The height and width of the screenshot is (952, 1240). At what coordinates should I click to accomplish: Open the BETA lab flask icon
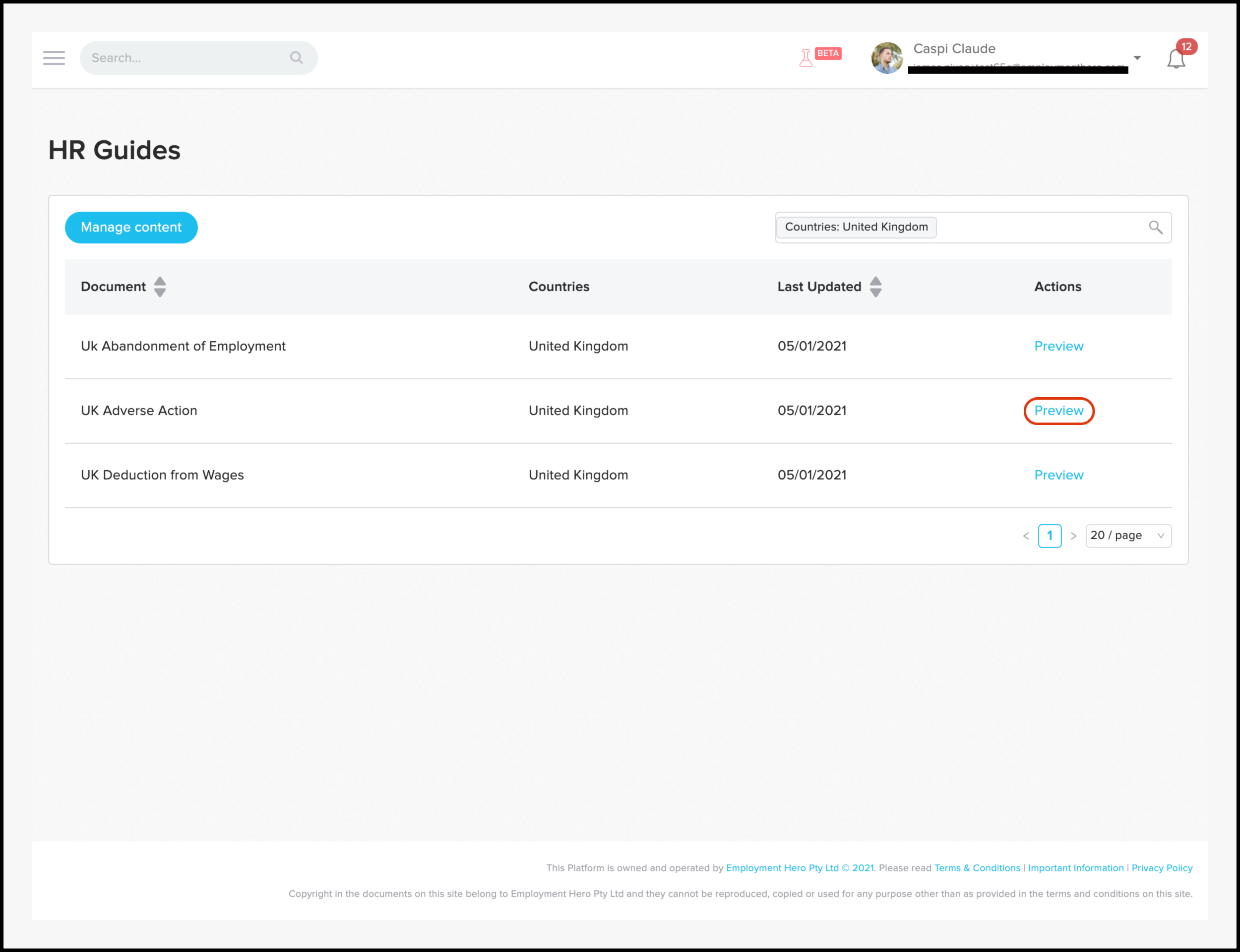(x=806, y=58)
